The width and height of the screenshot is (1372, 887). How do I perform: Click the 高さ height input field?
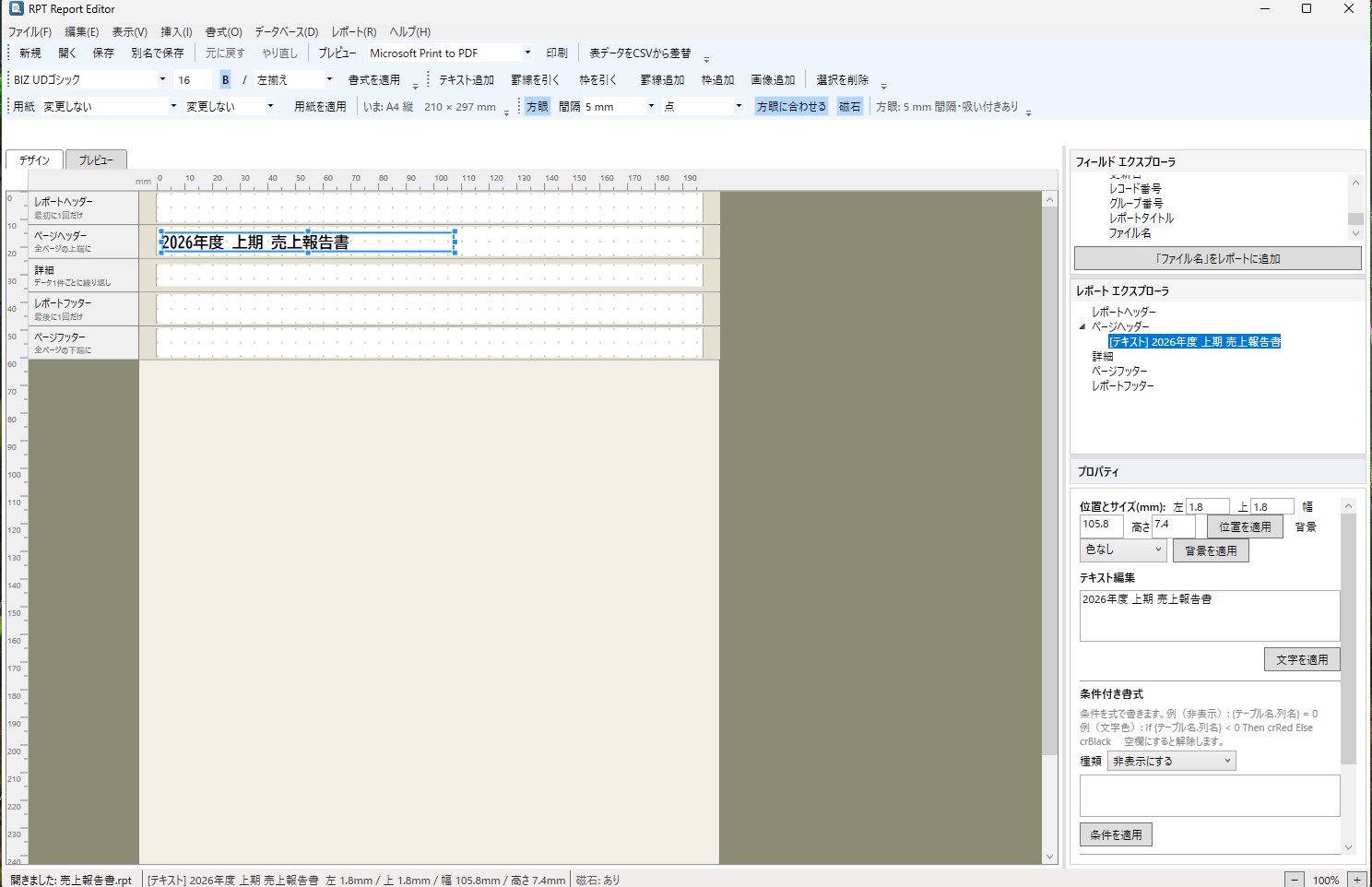(1174, 526)
